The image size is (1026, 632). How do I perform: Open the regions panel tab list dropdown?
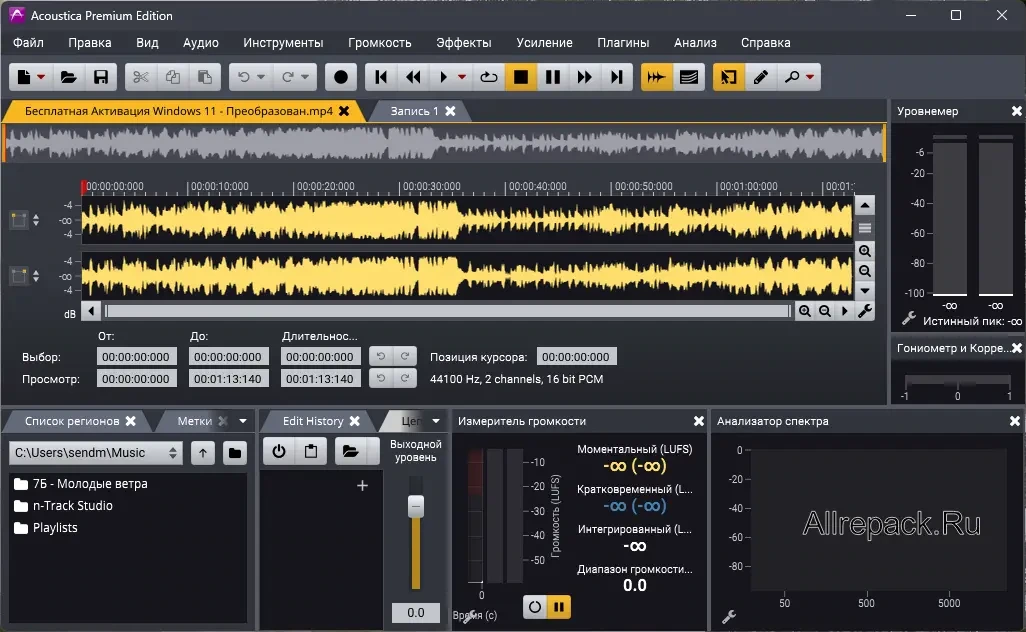[243, 421]
